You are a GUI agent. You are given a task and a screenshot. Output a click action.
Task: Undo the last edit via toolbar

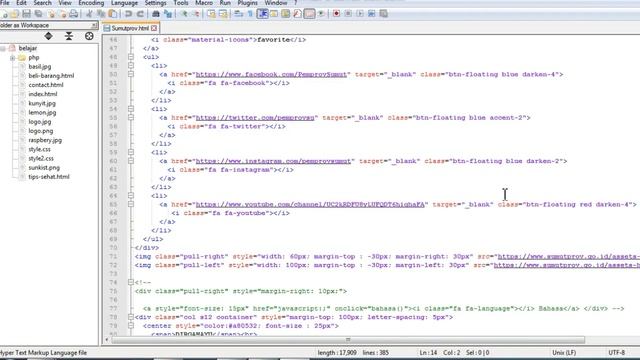tap(128, 14)
